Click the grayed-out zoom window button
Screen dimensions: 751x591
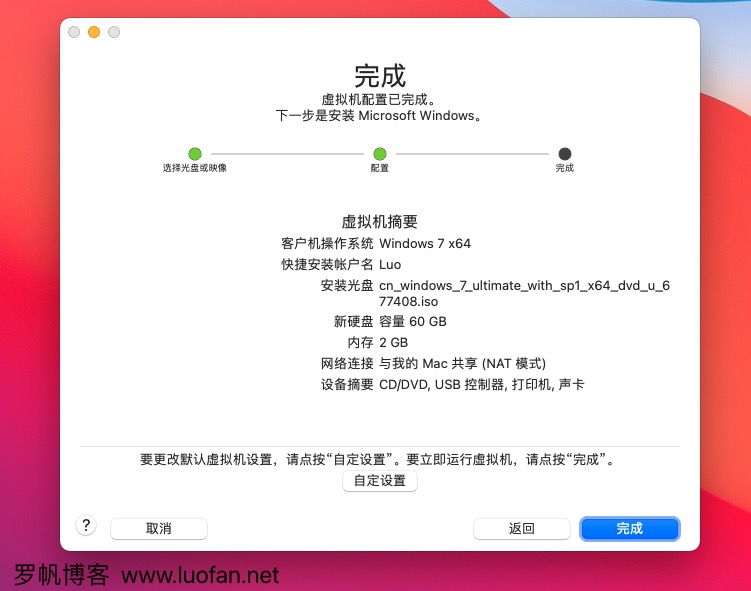pos(114,32)
